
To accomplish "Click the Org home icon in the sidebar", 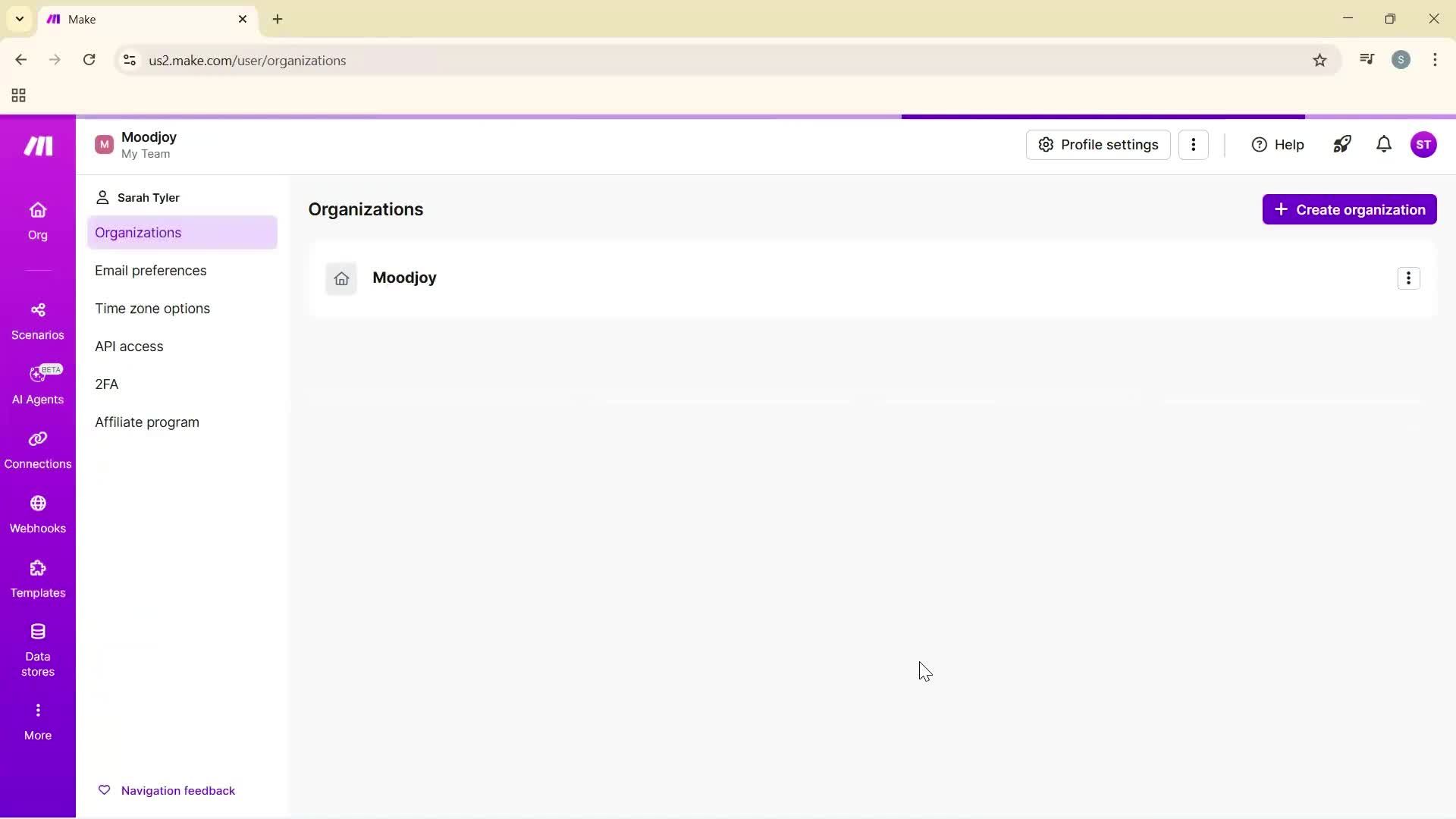I will pyautogui.click(x=37, y=221).
